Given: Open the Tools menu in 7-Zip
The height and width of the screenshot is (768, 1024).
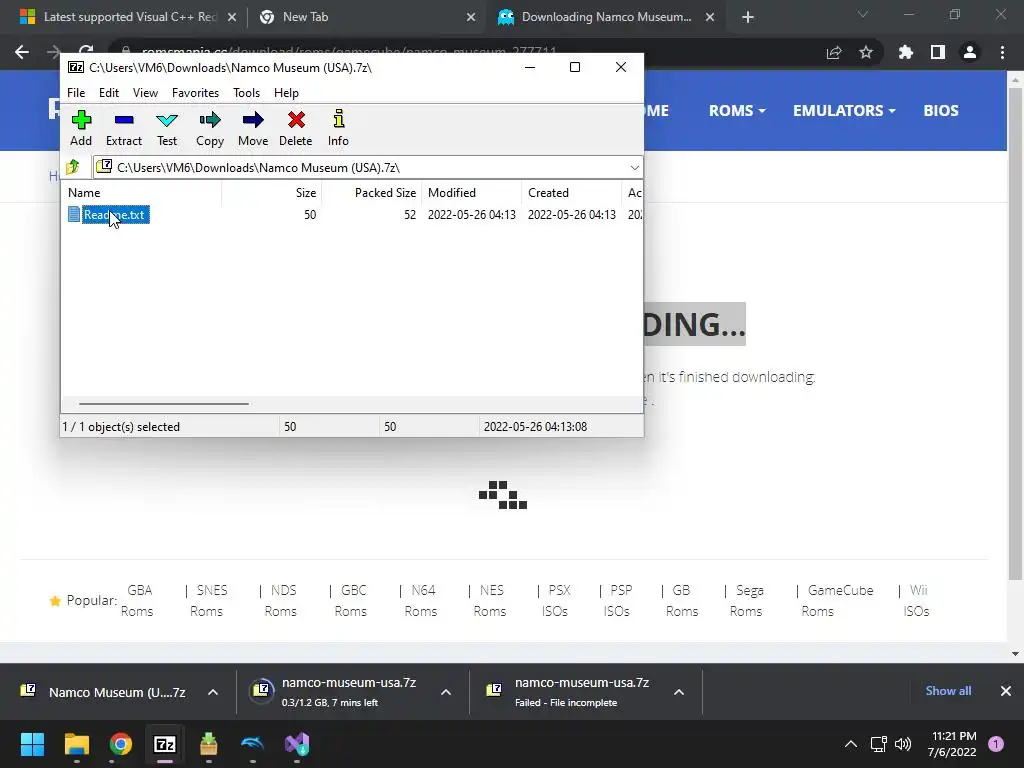Looking at the screenshot, I should (x=246, y=93).
